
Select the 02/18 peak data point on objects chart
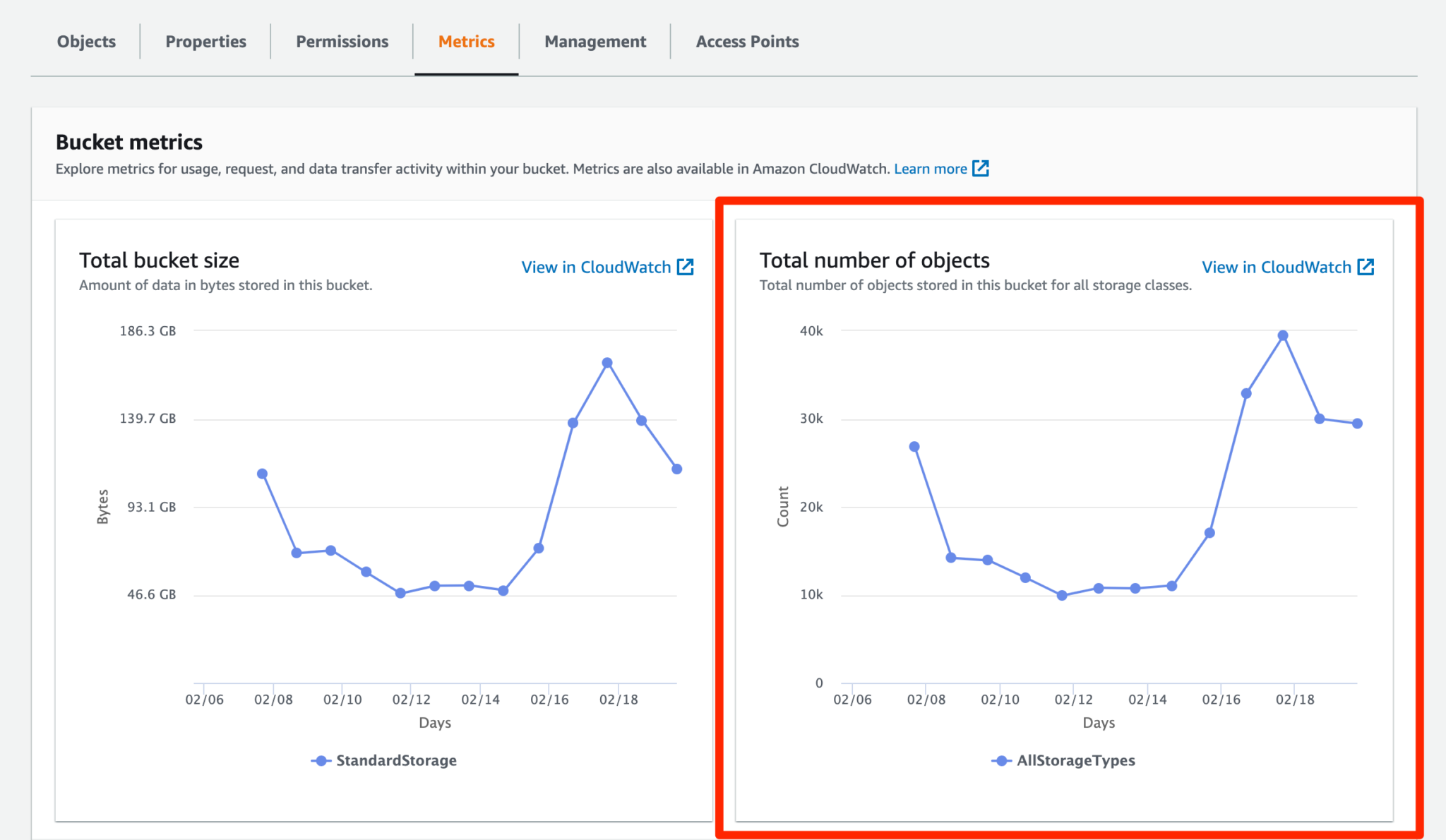click(1281, 335)
